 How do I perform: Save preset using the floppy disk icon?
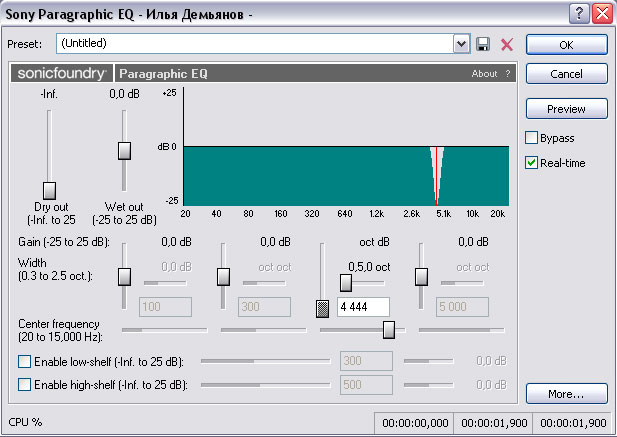(x=483, y=44)
